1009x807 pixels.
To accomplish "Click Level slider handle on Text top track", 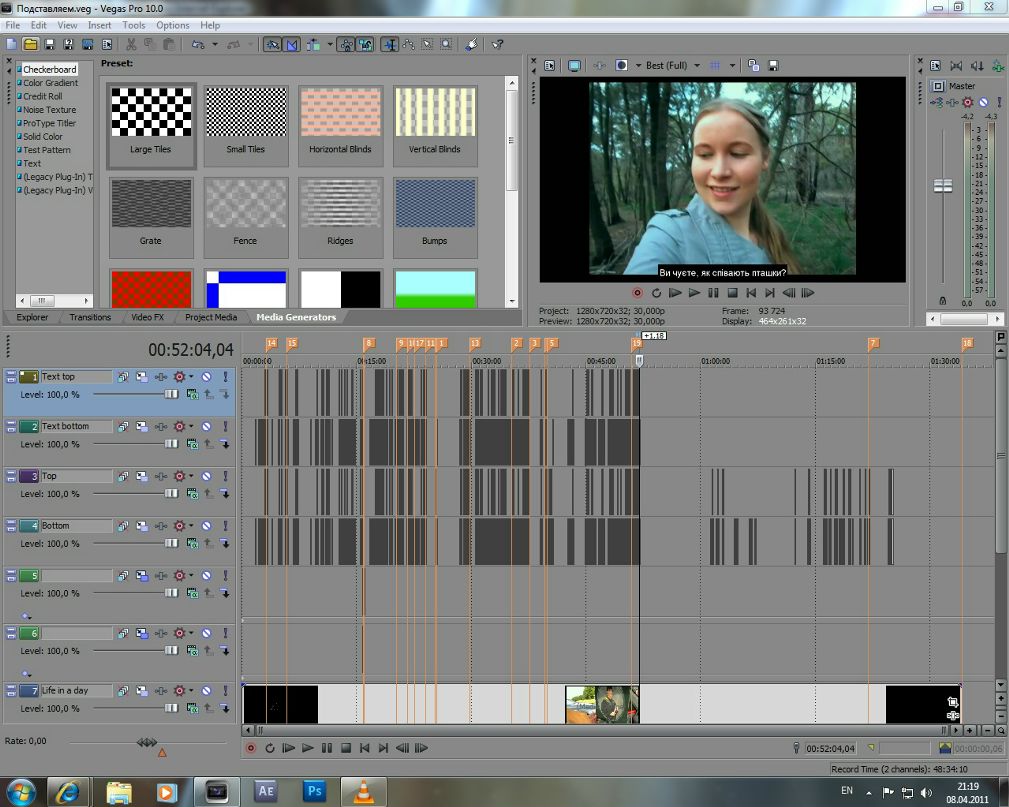I will click(x=171, y=394).
